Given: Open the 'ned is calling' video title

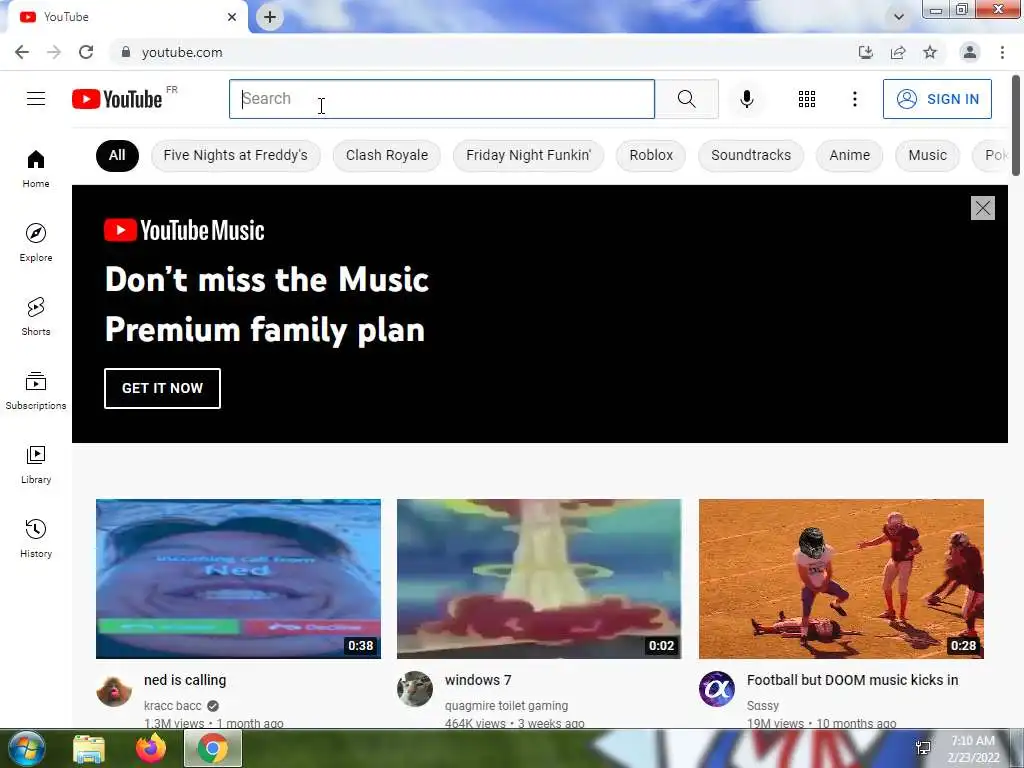Looking at the screenshot, I should 185,680.
